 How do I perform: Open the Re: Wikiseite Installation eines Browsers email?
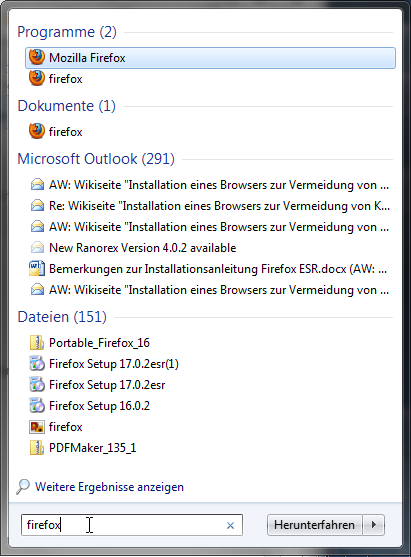coord(210,206)
